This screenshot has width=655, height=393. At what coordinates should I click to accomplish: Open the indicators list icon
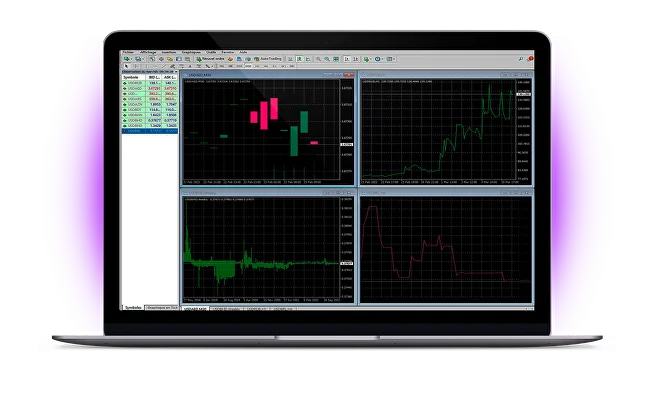tap(366, 59)
